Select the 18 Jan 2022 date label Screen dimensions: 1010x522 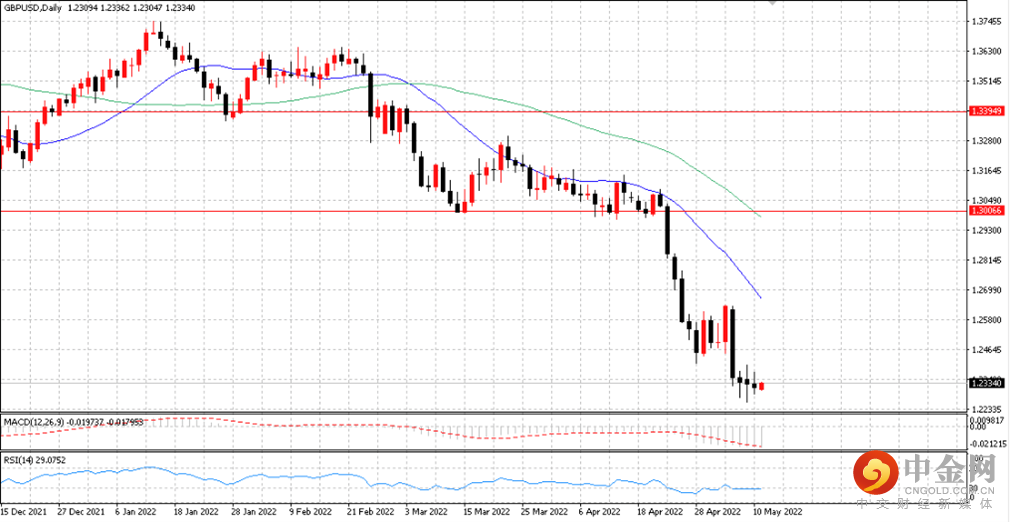click(194, 510)
